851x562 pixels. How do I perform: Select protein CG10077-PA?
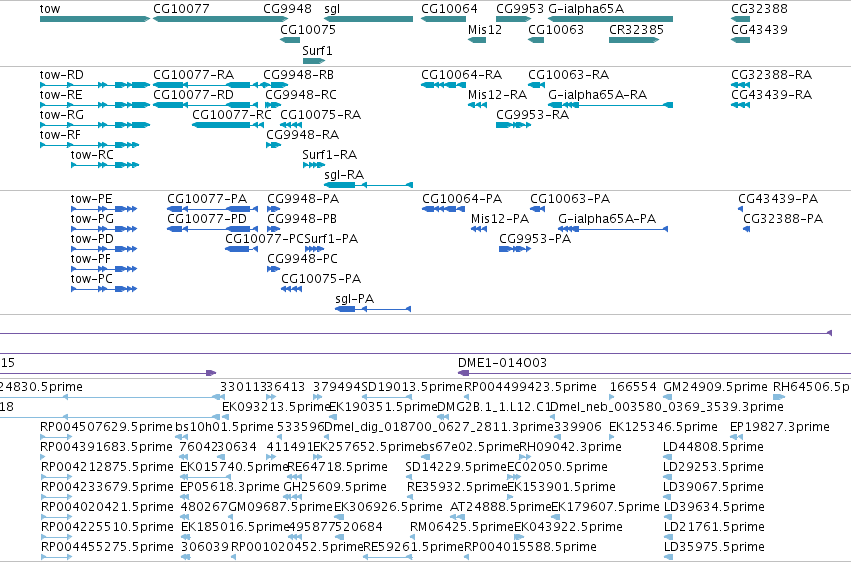pyautogui.click(x=212, y=209)
